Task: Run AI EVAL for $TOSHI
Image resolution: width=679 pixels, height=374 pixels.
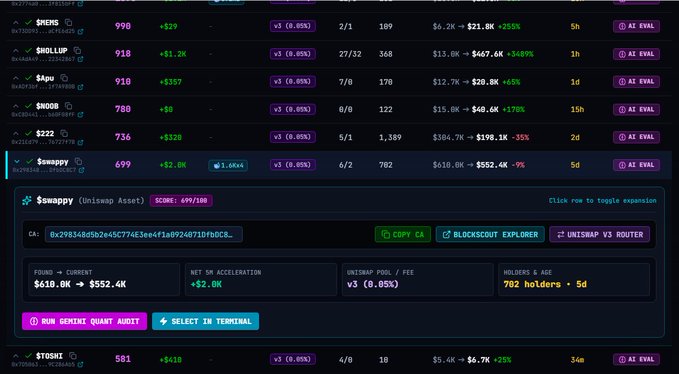Action: (x=636, y=359)
